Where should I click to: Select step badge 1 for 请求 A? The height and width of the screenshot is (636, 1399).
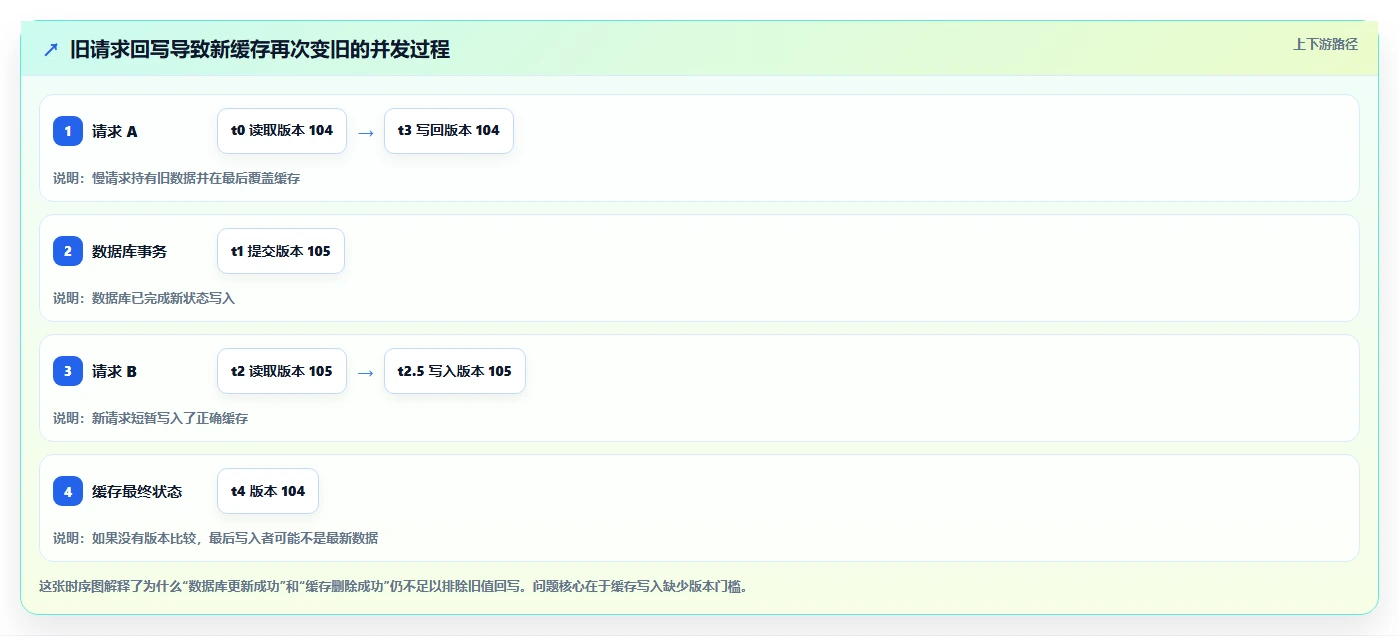pos(68,131)
